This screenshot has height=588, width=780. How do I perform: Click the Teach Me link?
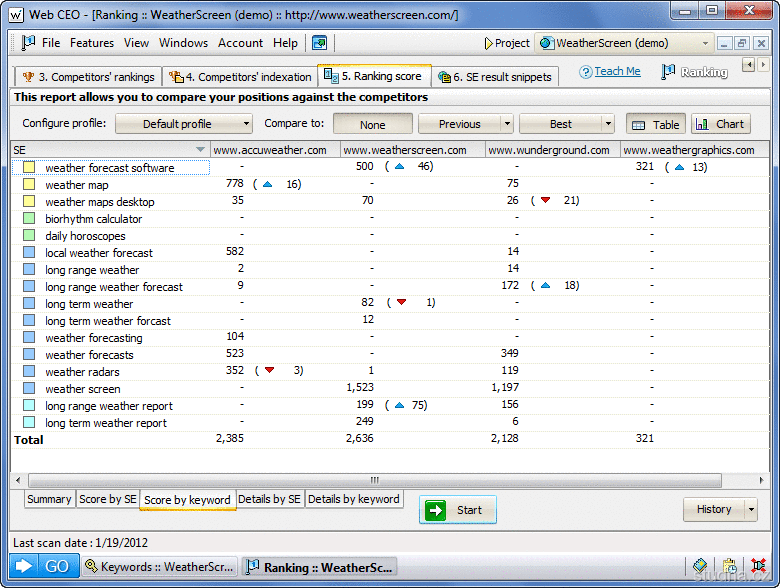coord(617,72)
